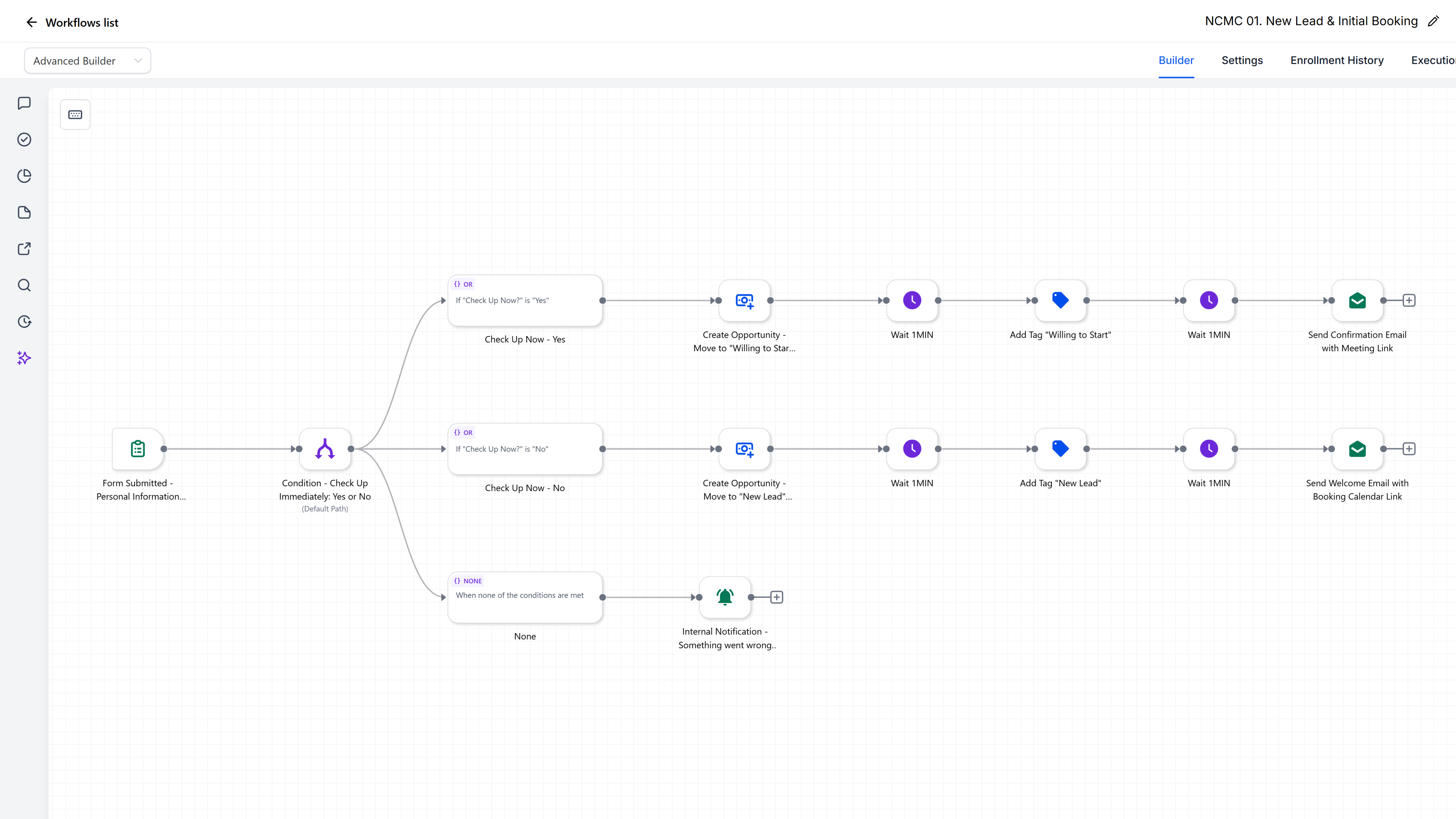Open the version history clock sidebar icon
Viewport: 1456px width, 819px height.
[24, 322]
